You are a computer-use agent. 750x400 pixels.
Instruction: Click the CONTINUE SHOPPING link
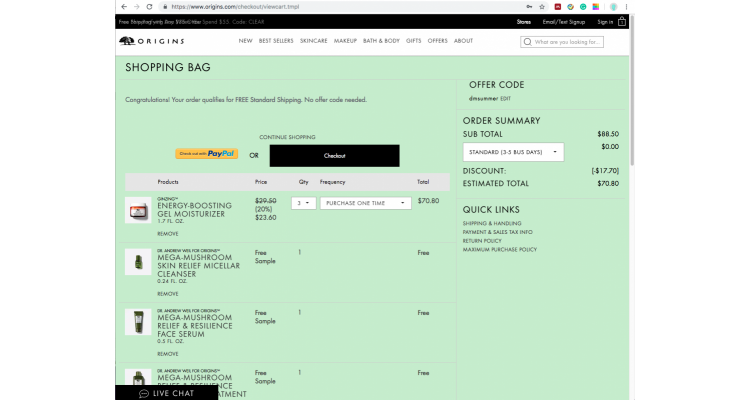click(287, 137)
